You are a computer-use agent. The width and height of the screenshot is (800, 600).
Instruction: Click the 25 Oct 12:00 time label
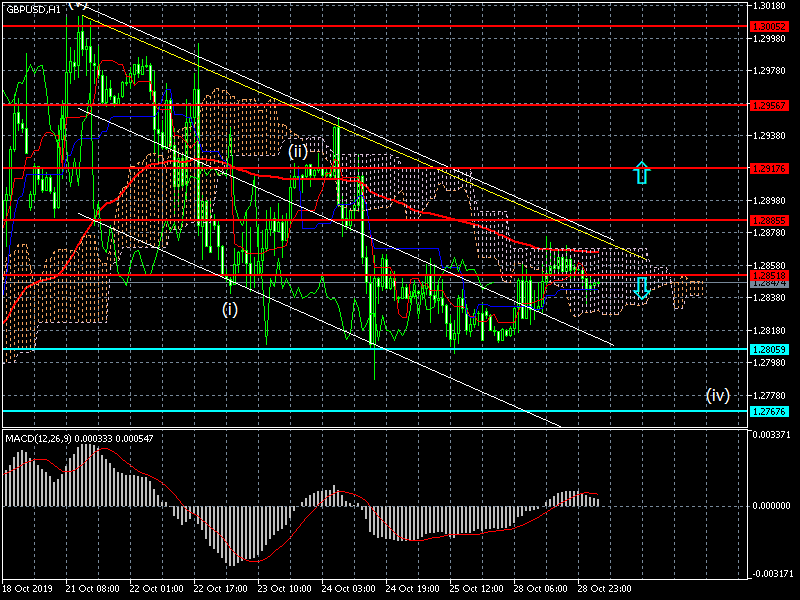477,588
